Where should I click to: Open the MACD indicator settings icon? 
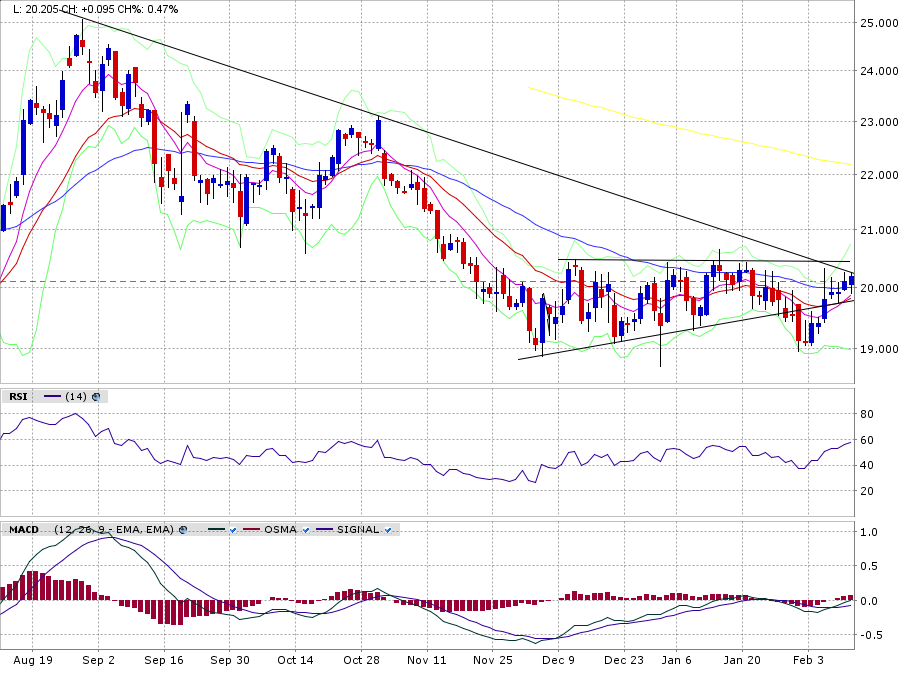pos(183,529)
